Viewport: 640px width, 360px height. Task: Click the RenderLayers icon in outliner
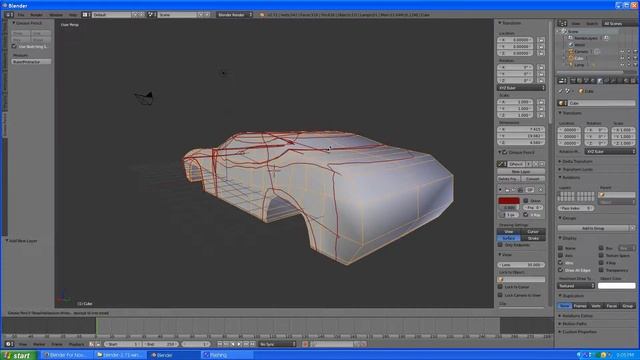[x=571, y=38]
